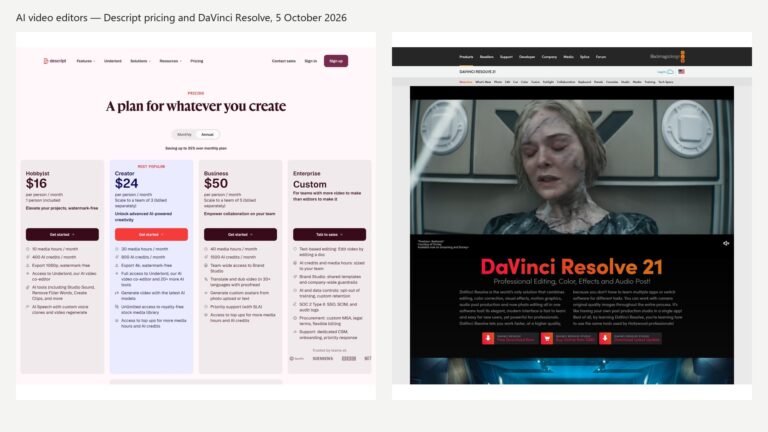Image resolution: width=768 pixels, height=432 pixels.
Task: Open the Company menu on Blackmagic site
Action: point(550,57)
